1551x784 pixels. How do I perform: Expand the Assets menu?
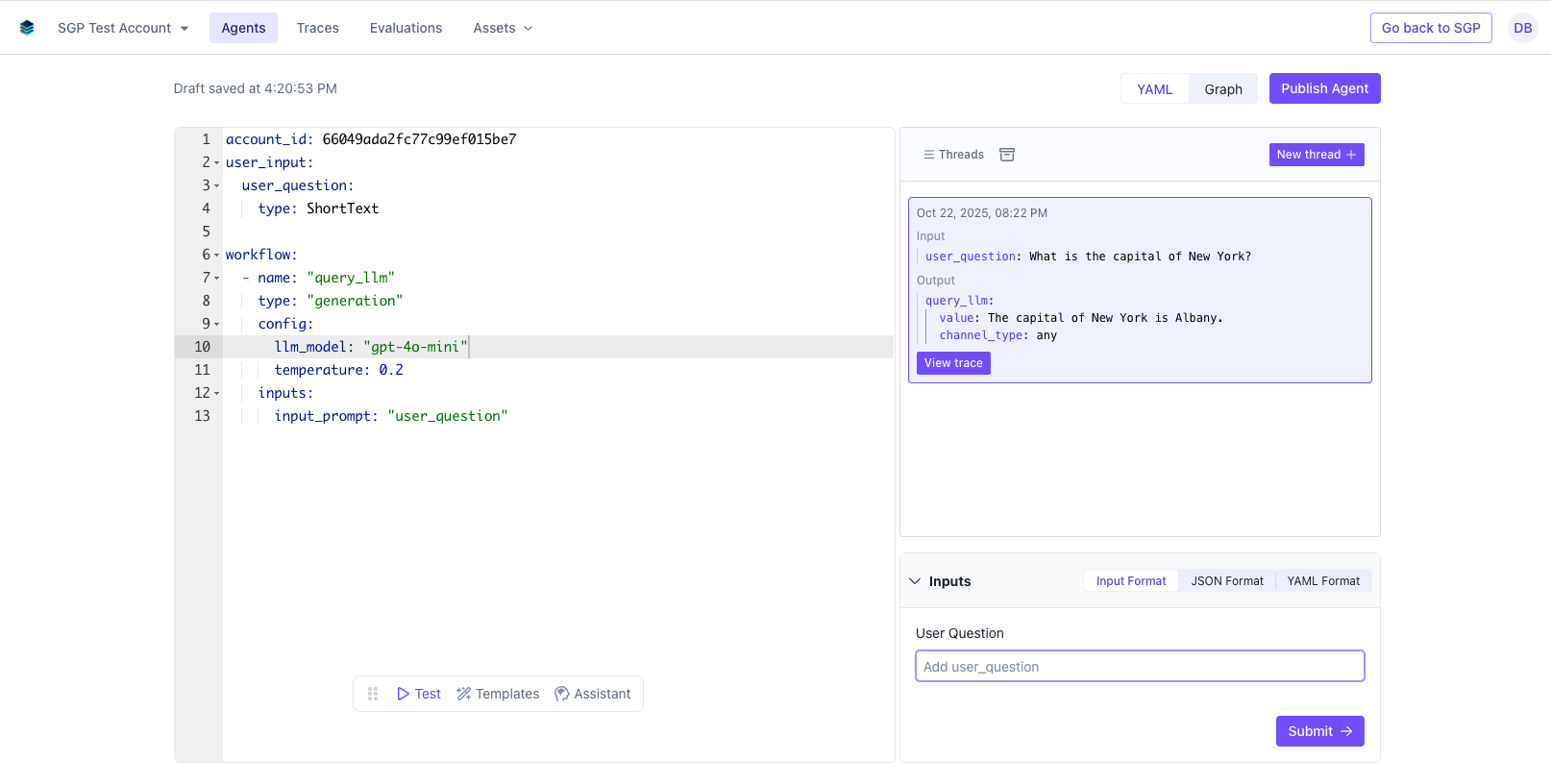[503, 28]
